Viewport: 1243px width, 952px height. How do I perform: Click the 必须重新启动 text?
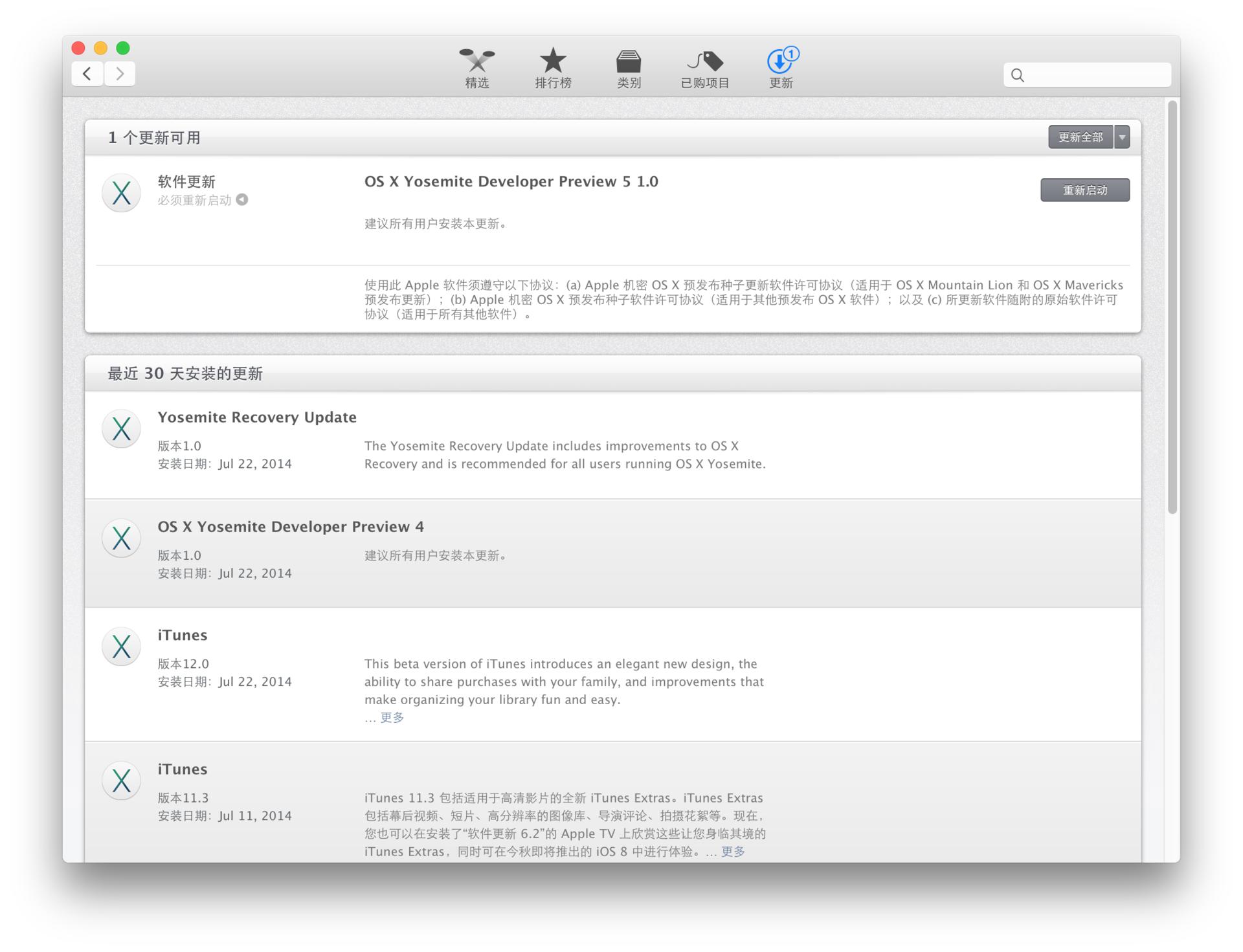[x=194, y=200]
